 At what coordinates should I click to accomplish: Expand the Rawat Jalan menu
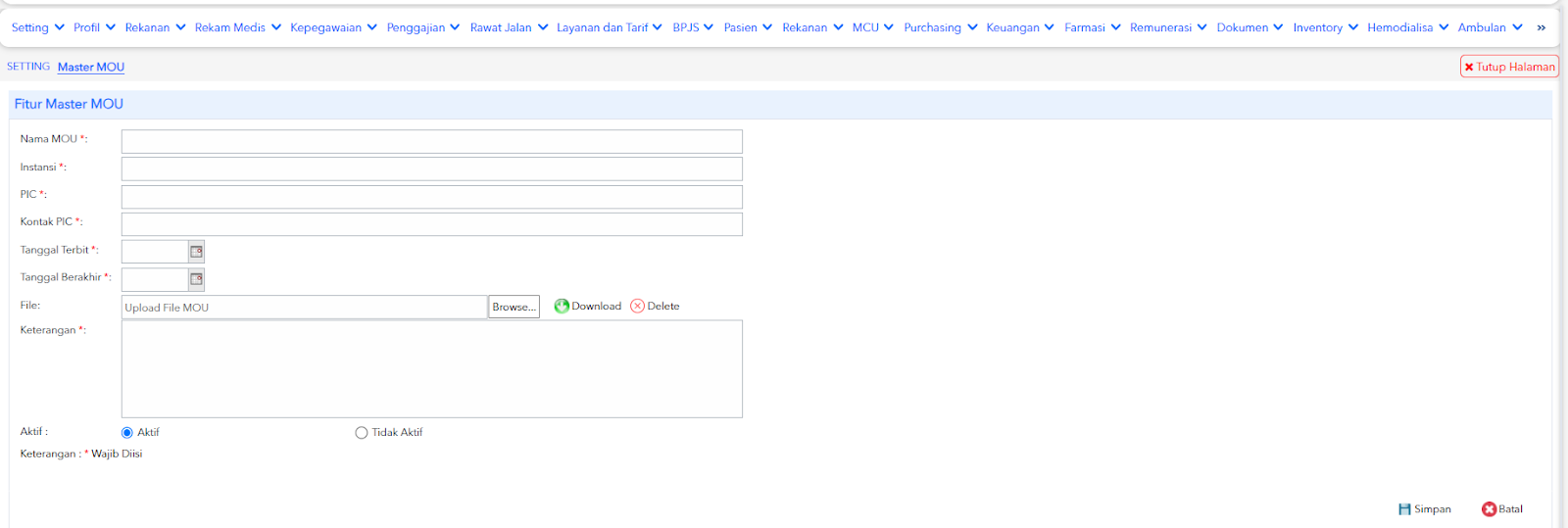[x=509, y=27]
